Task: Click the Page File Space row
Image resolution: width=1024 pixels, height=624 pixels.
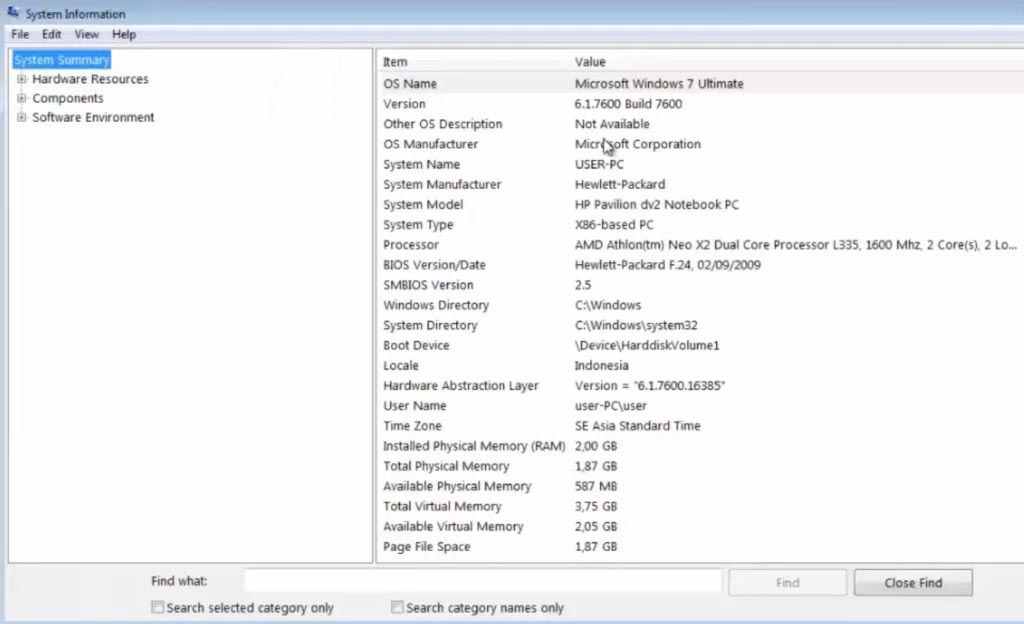Action: (700, 547)
